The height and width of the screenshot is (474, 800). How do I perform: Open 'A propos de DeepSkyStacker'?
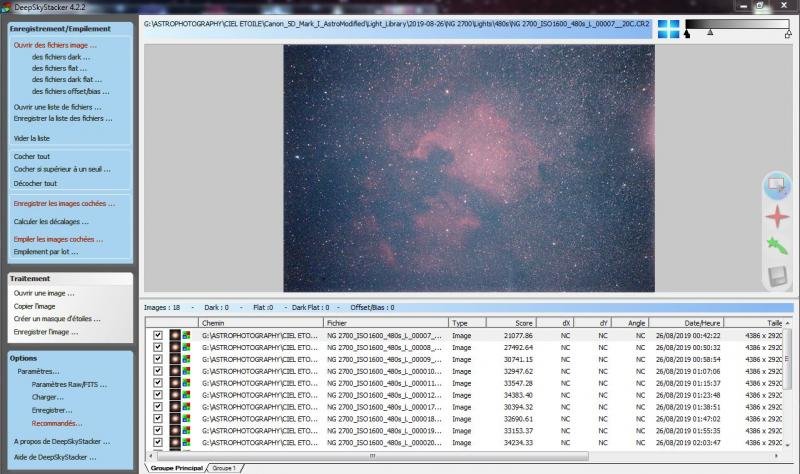[x=62, y=441]
